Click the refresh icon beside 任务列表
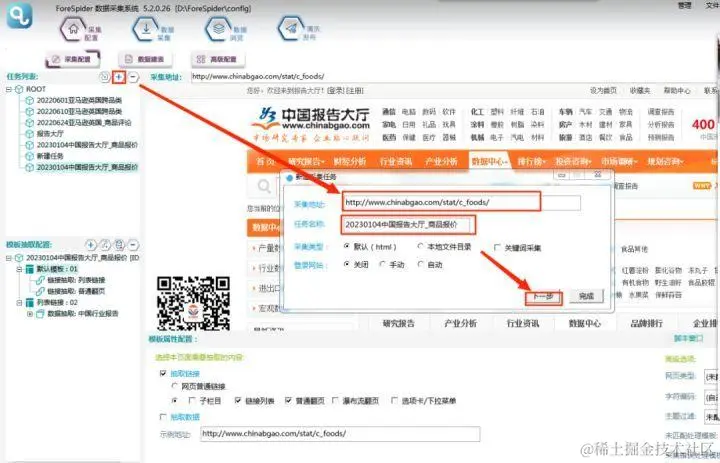The width and height of the screenshot is (720, 463). click(104, 77)
